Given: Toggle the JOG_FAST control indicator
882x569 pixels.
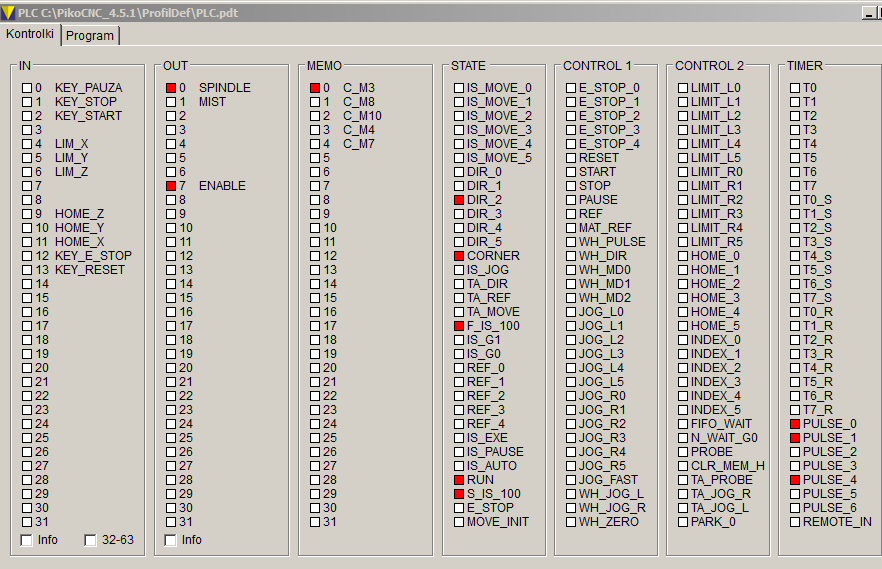Looking at the screenshot, I should pos(571,480).
